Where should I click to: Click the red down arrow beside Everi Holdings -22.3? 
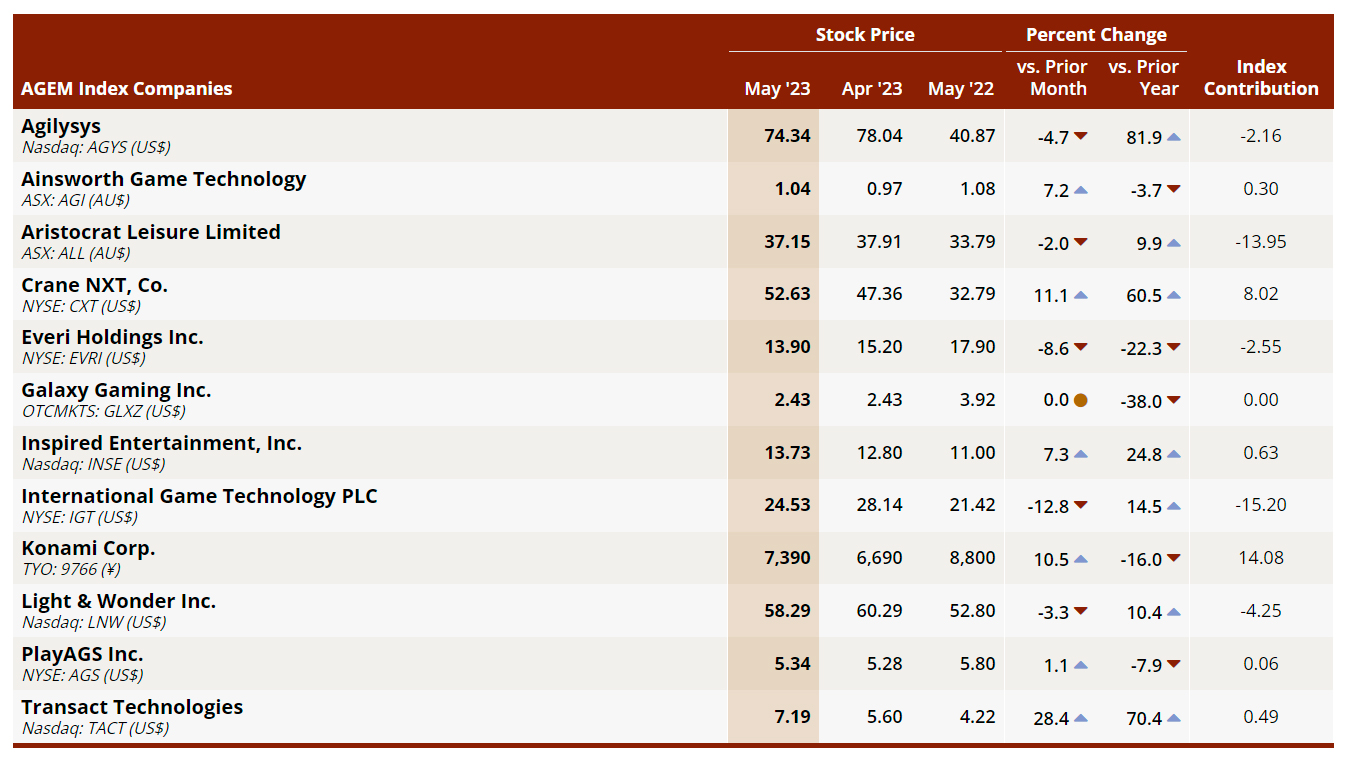coord(1173,348)
